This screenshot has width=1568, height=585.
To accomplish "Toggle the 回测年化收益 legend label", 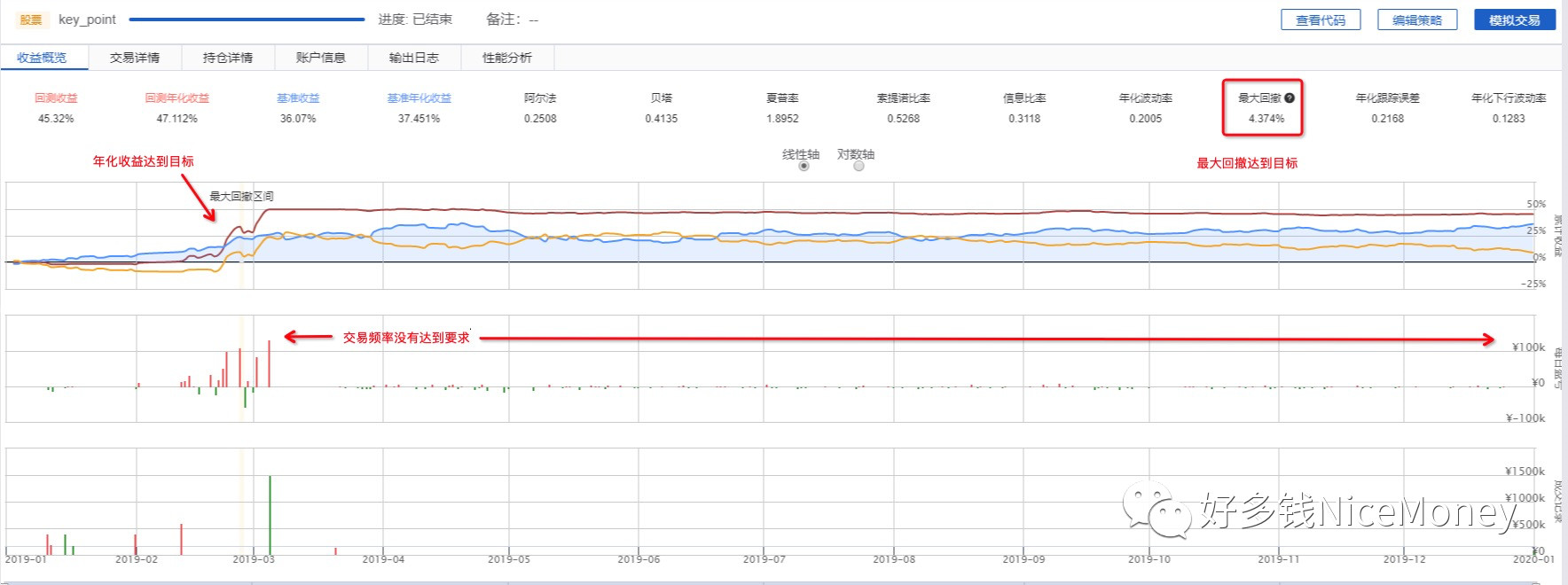I will coord(177,98).
